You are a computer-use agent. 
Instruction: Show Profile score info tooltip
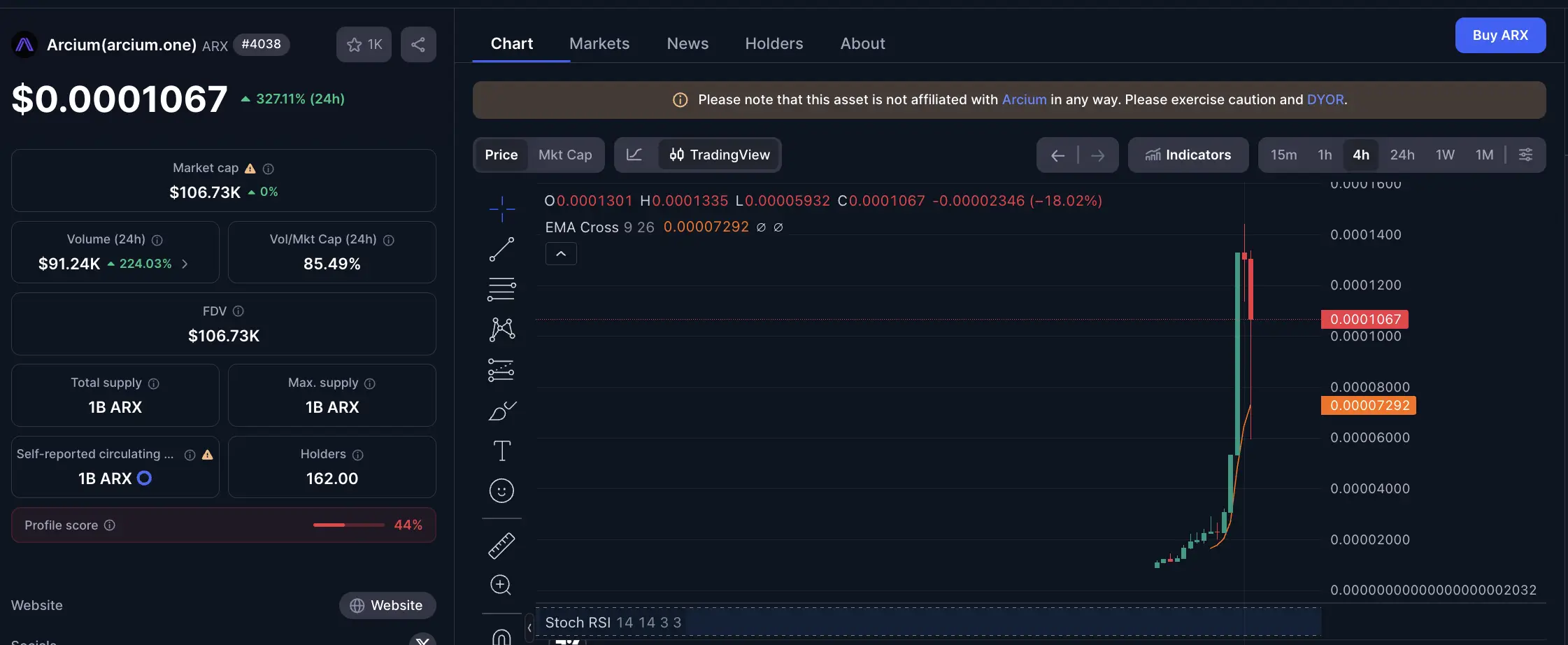(x=110, y=525)
